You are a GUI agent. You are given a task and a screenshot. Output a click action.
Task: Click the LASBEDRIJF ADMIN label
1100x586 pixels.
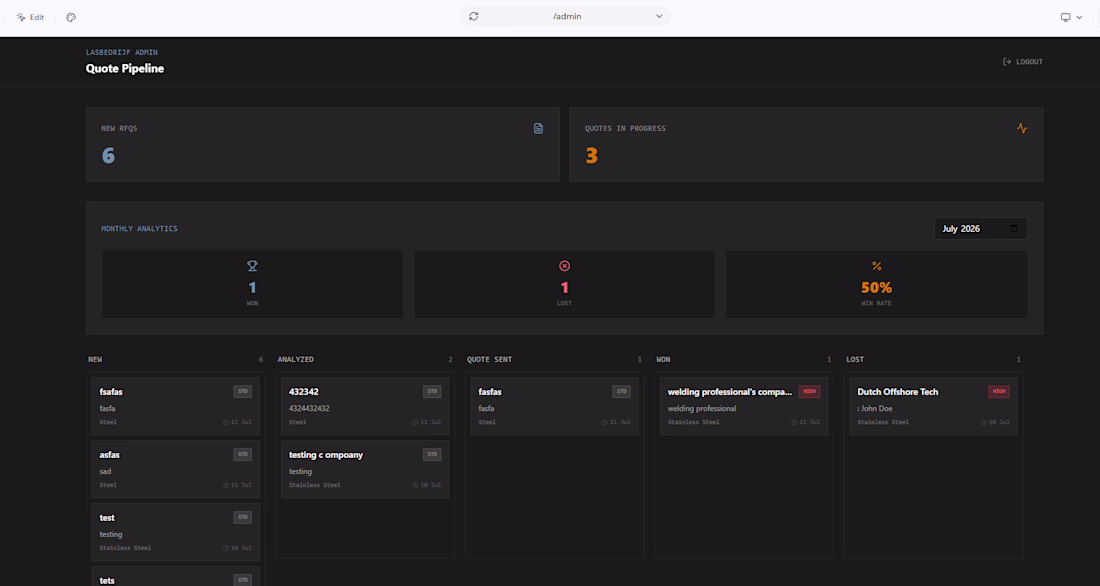121,53
